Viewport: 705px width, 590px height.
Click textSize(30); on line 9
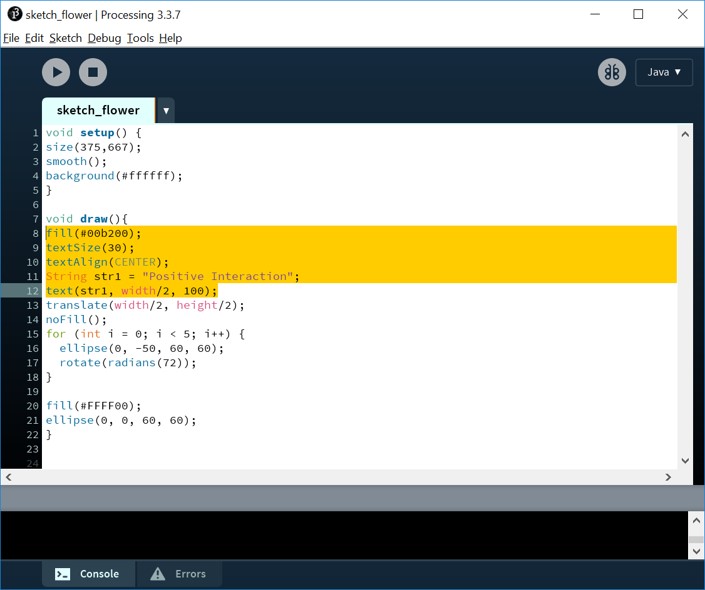point(90,248)
